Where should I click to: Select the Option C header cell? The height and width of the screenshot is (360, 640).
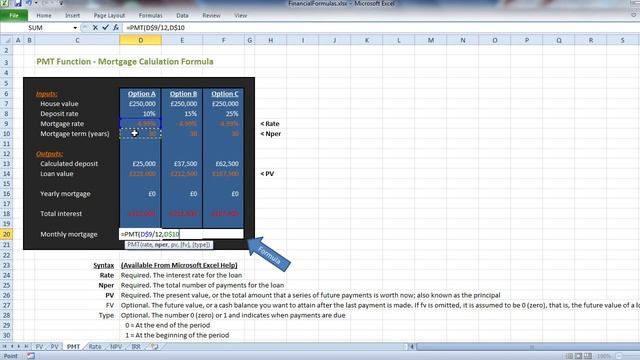click(x=224, y=93)
